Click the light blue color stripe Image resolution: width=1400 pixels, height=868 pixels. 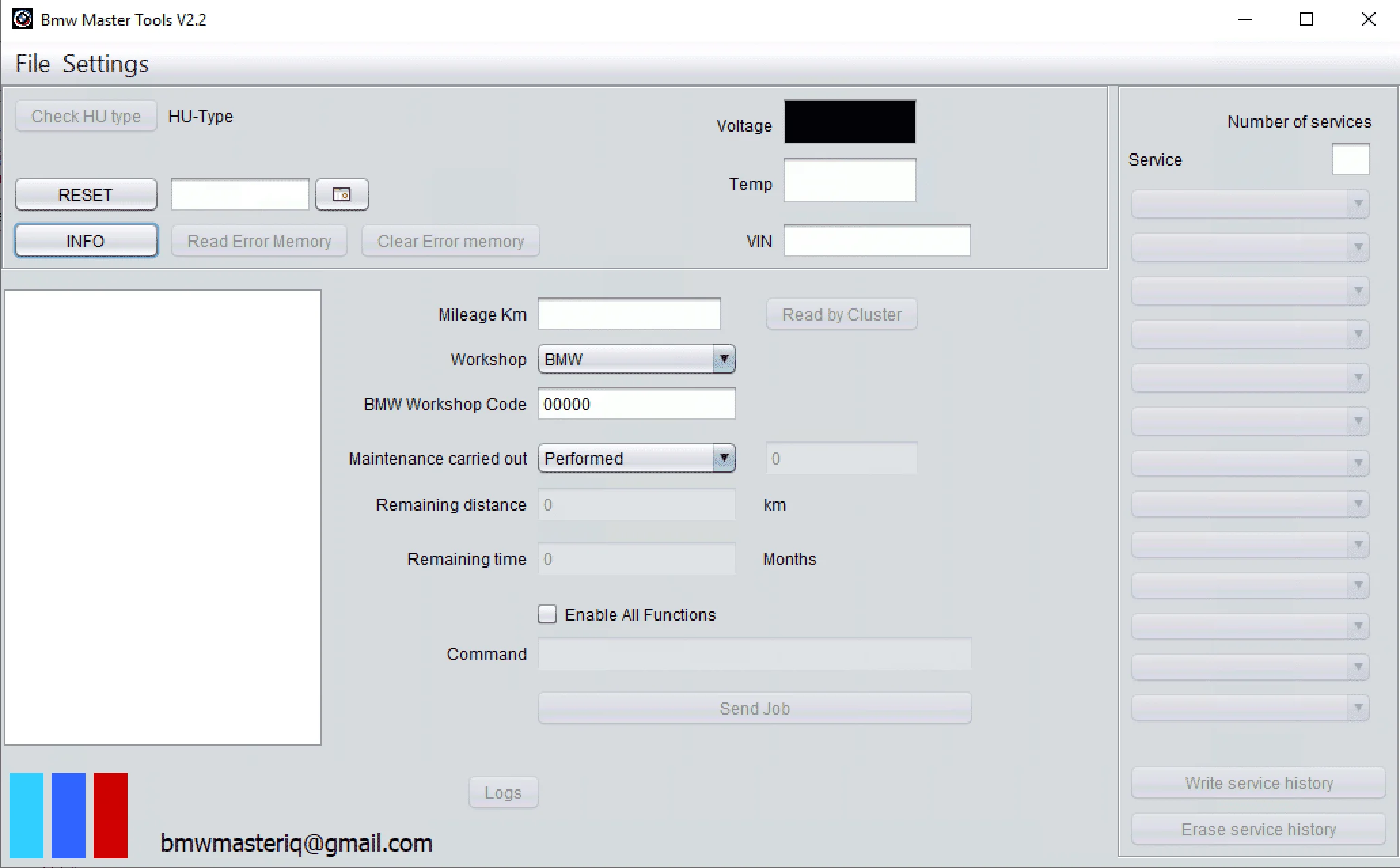tap(26, 815)
